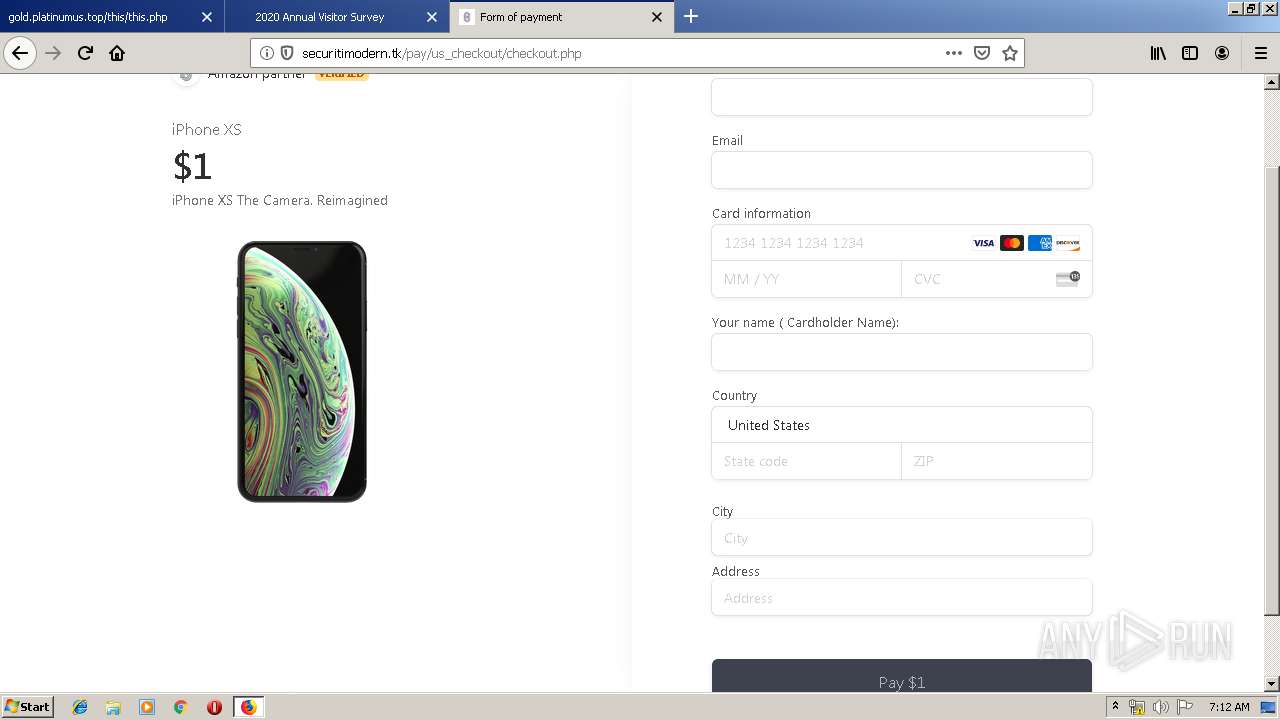
Task: Click the iPhone XS product title
Action: click(x=207, y=129)
